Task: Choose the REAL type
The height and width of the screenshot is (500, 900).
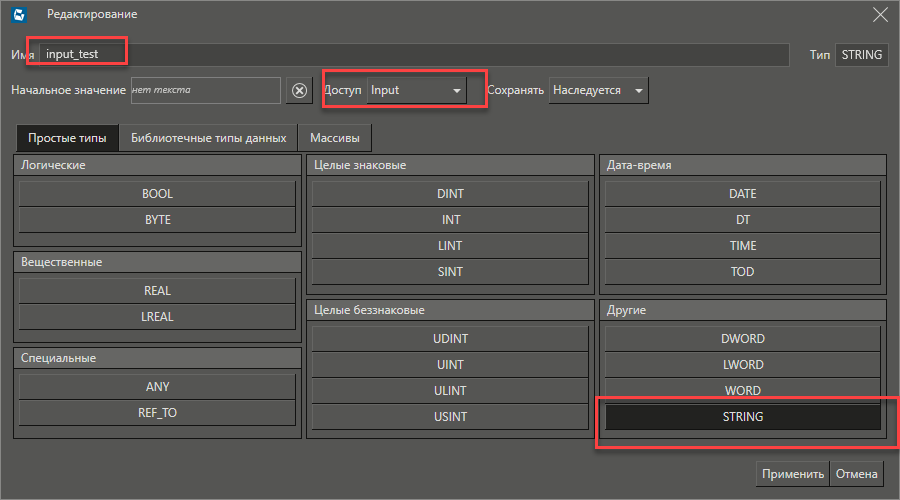Action: [x=157, y=291]
